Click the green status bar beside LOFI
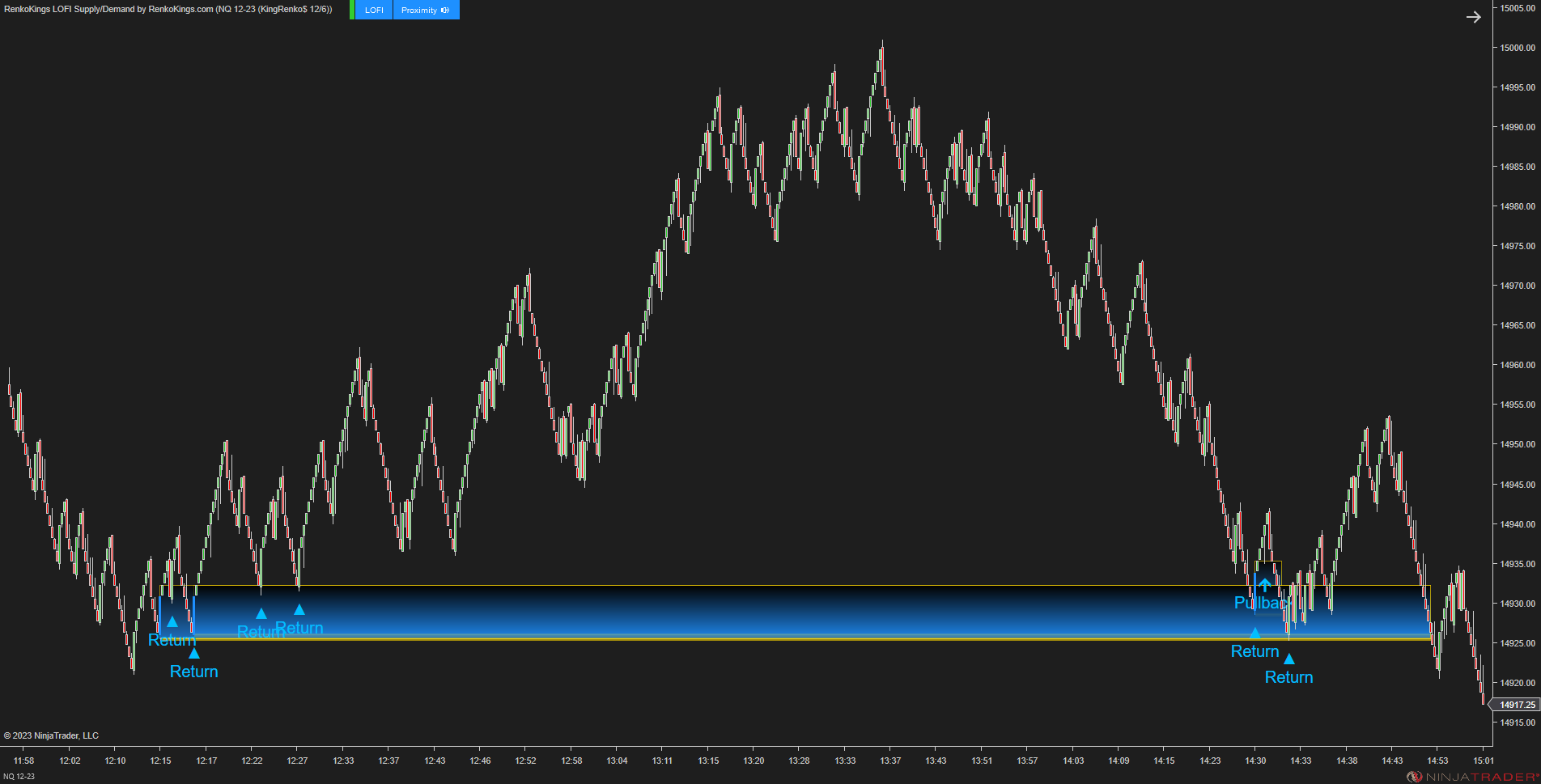The image size is (1541, 784). (x=351, y=10)
